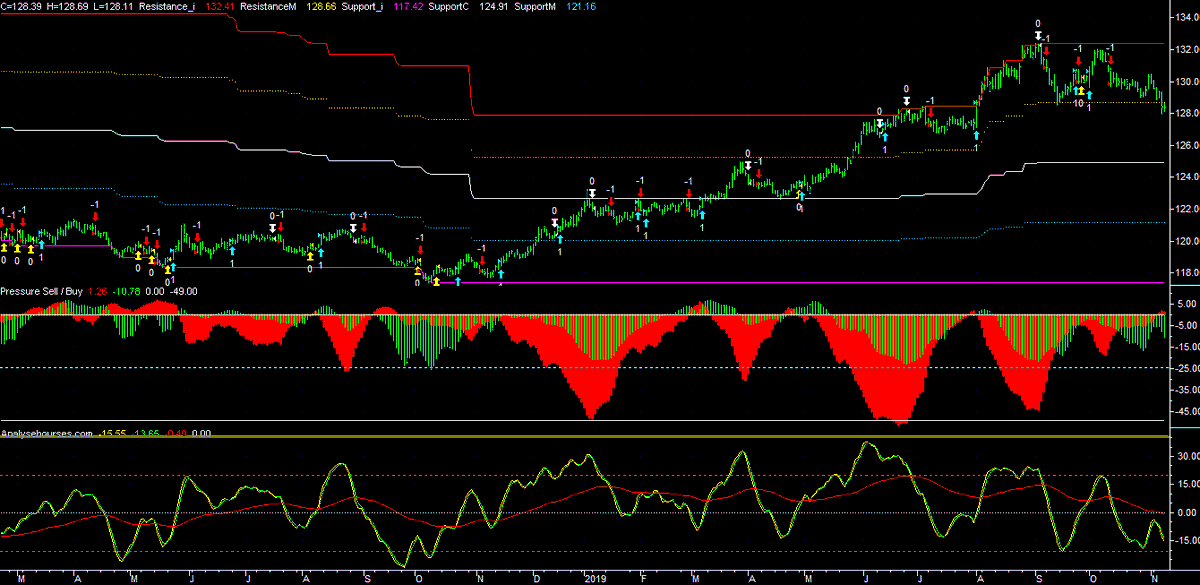Select the ResistanceM indicator label

[268, 7]
